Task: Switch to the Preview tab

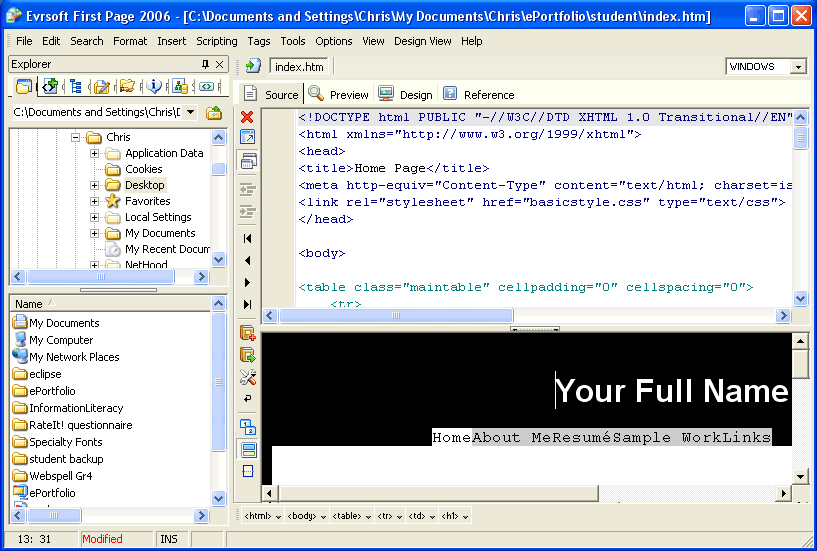Action: click(x=339, y=95)
